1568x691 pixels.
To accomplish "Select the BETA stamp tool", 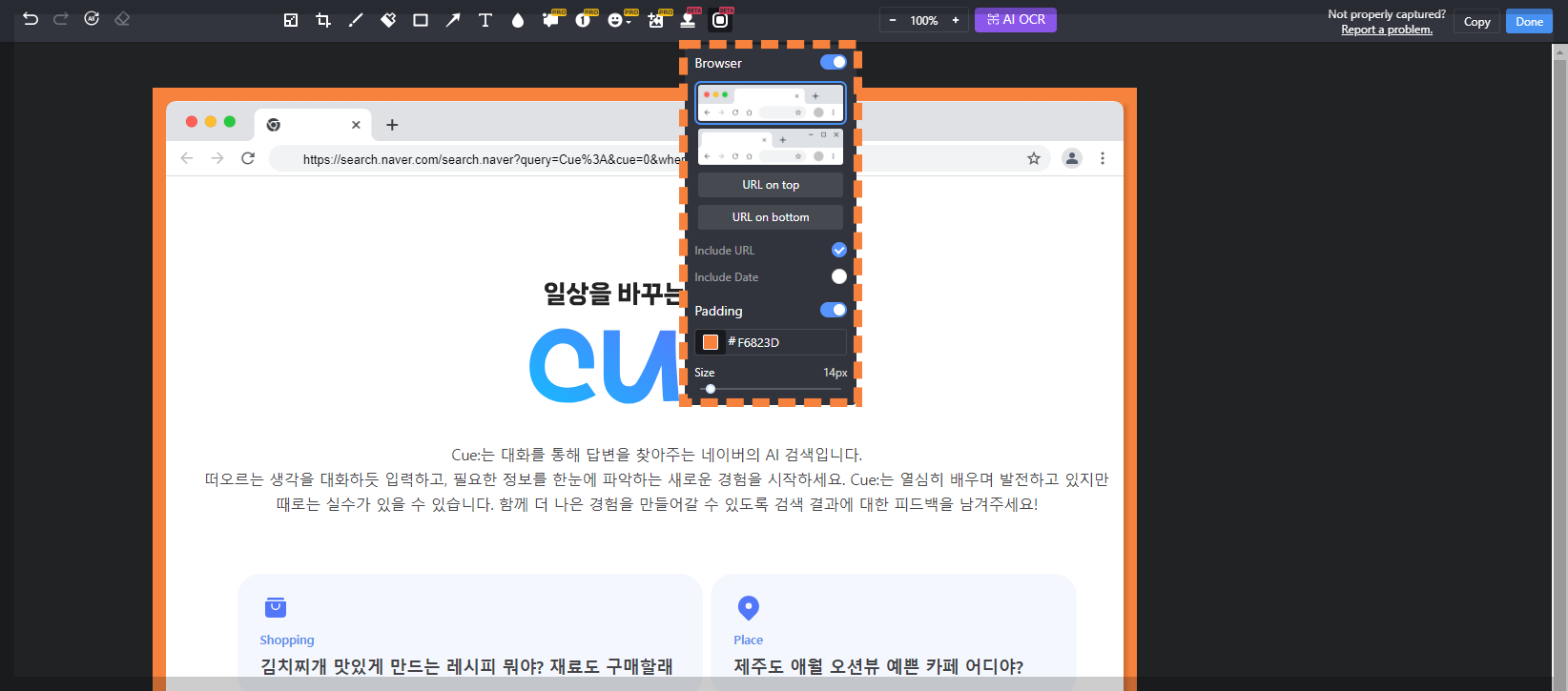I will pos(688,20).
